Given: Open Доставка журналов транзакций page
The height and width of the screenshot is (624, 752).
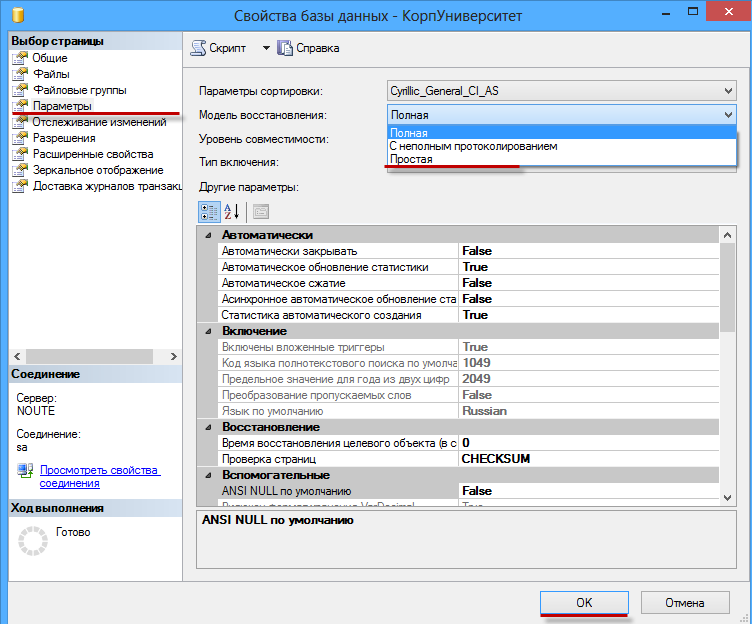Looking at the screenshot, I should pos(107,186).
